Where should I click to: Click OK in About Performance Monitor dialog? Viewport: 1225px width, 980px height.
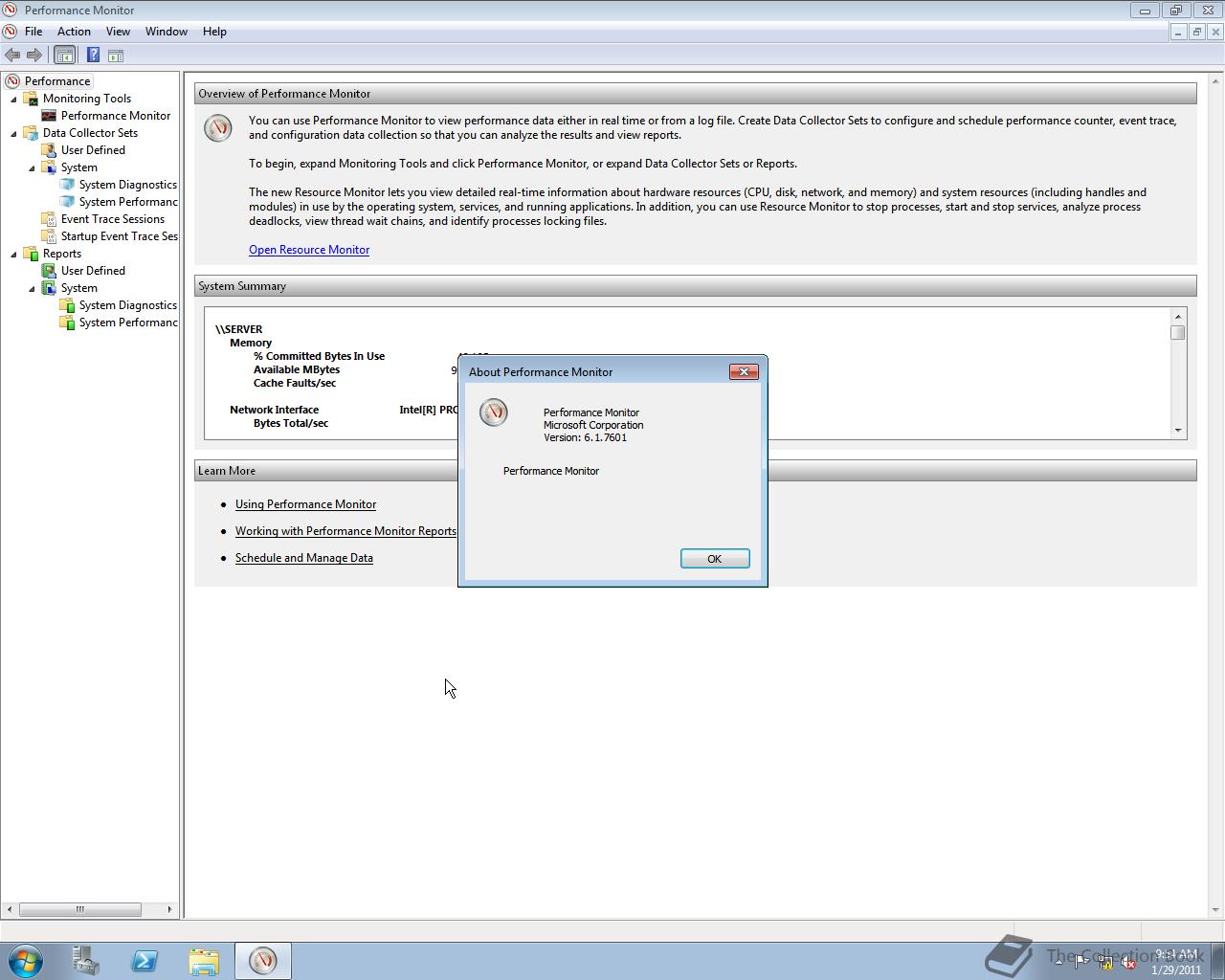click(715, 559)
